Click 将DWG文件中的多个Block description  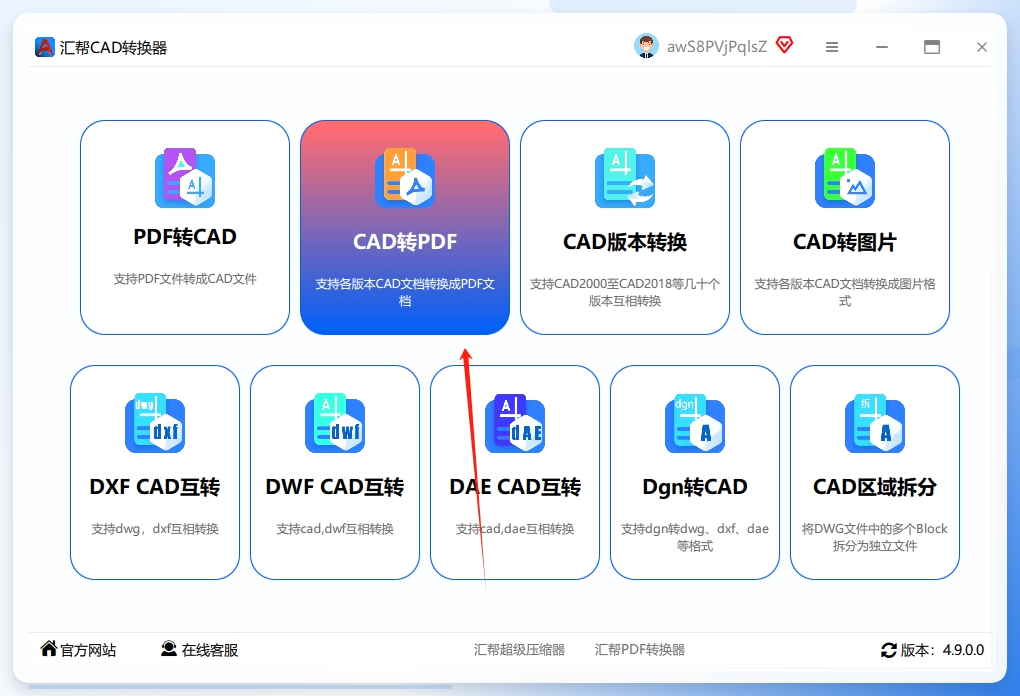875,537
